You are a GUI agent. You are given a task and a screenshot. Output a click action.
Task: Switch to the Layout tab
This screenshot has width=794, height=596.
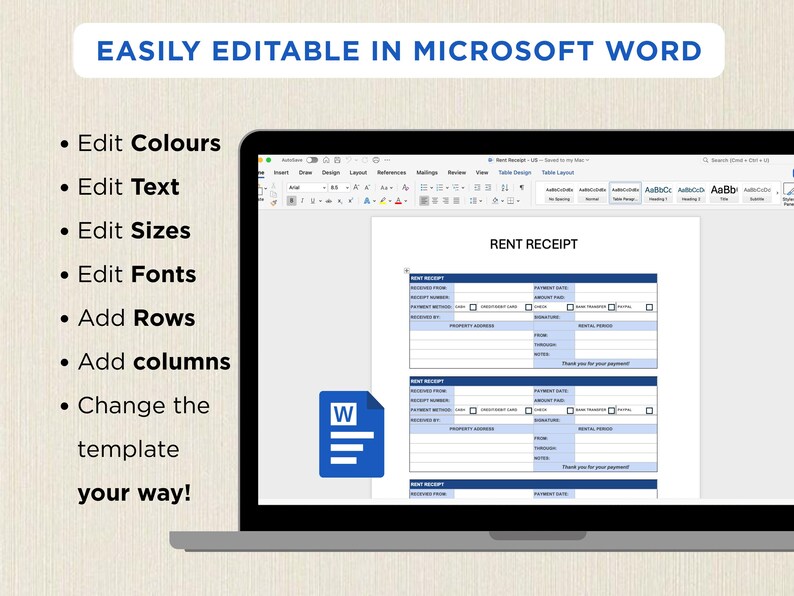tap(358, 173)
